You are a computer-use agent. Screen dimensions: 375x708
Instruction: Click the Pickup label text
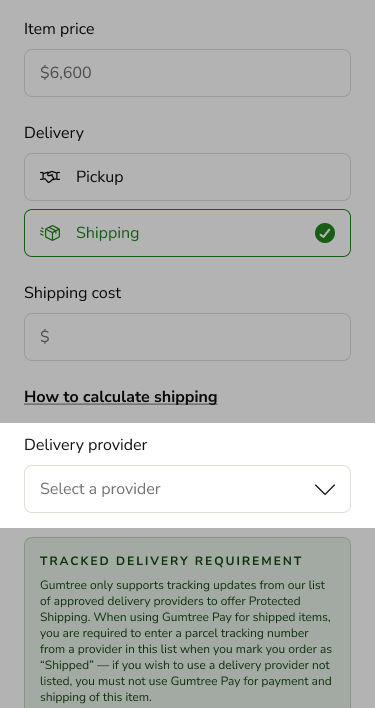point(99,177)
